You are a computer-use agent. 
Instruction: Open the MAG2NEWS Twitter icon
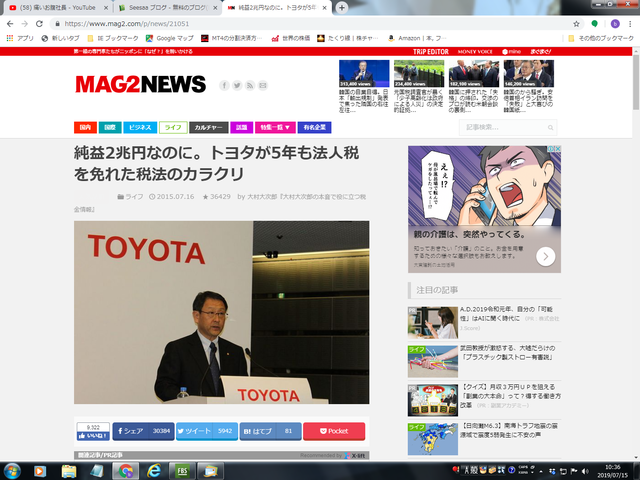(x=237, y=85)
